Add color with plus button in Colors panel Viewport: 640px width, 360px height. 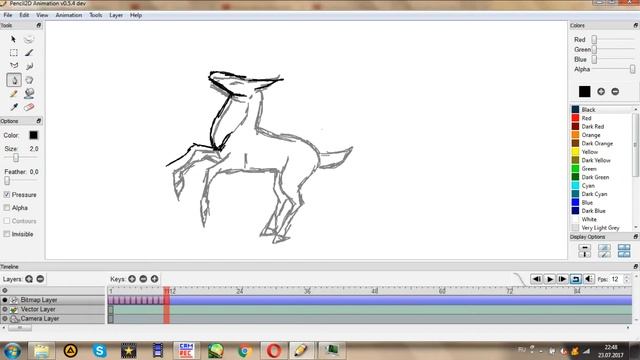click(x=601, y=91)
